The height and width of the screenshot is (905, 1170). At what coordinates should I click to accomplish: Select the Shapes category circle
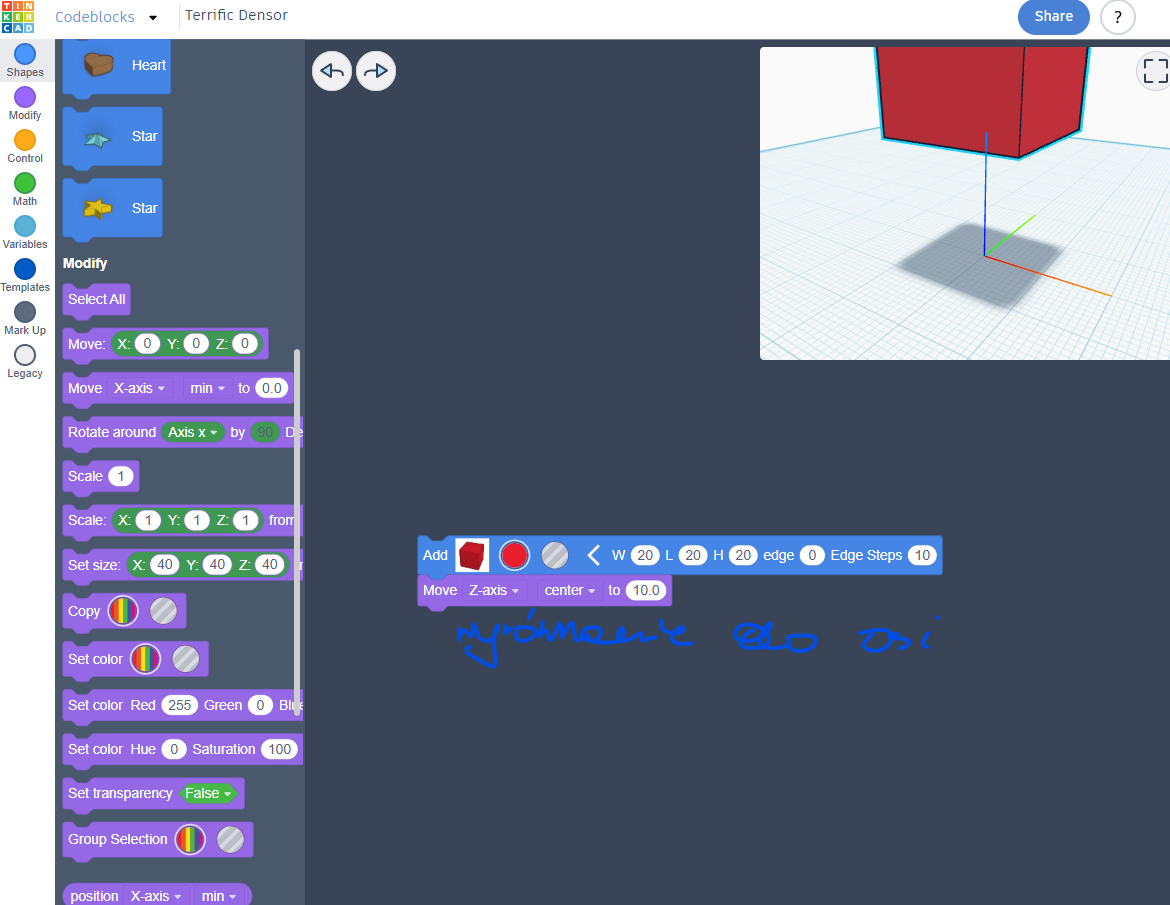pos(25,54)
